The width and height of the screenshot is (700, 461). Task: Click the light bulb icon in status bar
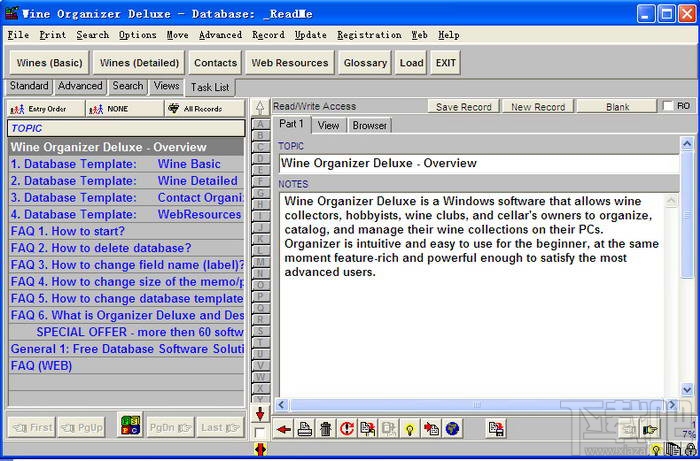click(x=656, y=449)
